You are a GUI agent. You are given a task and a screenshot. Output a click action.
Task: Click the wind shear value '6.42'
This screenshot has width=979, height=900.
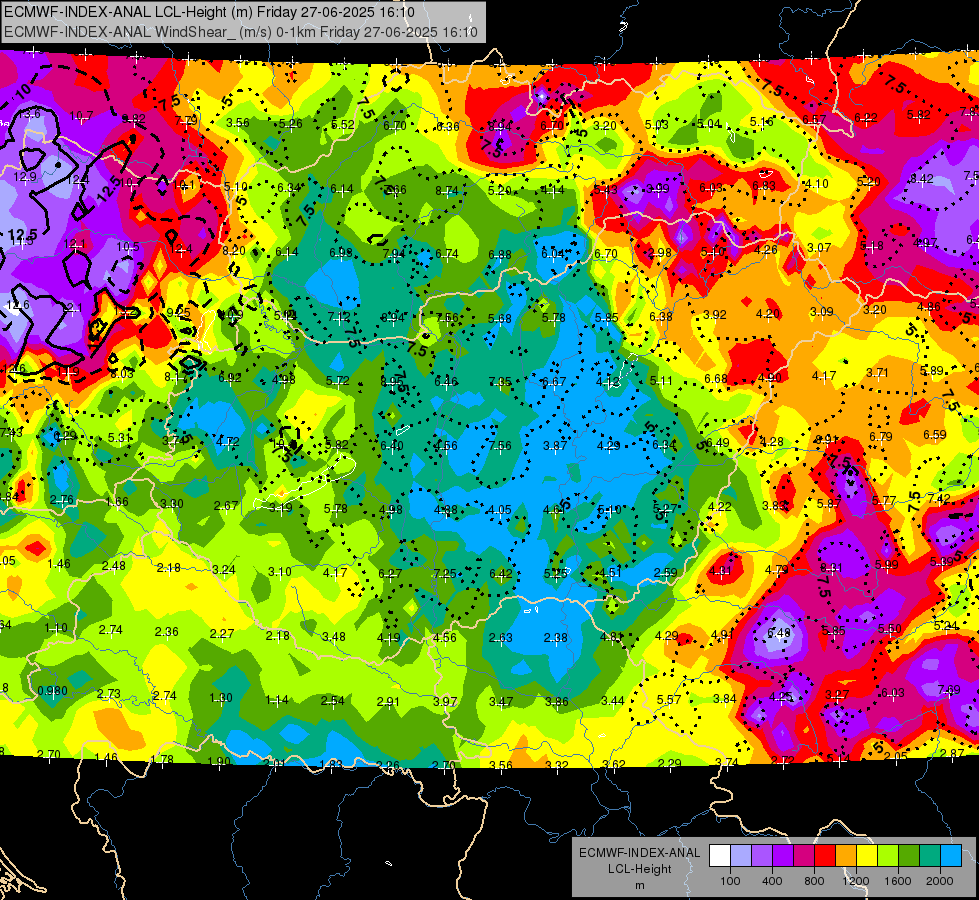click(x=501, y=573)
